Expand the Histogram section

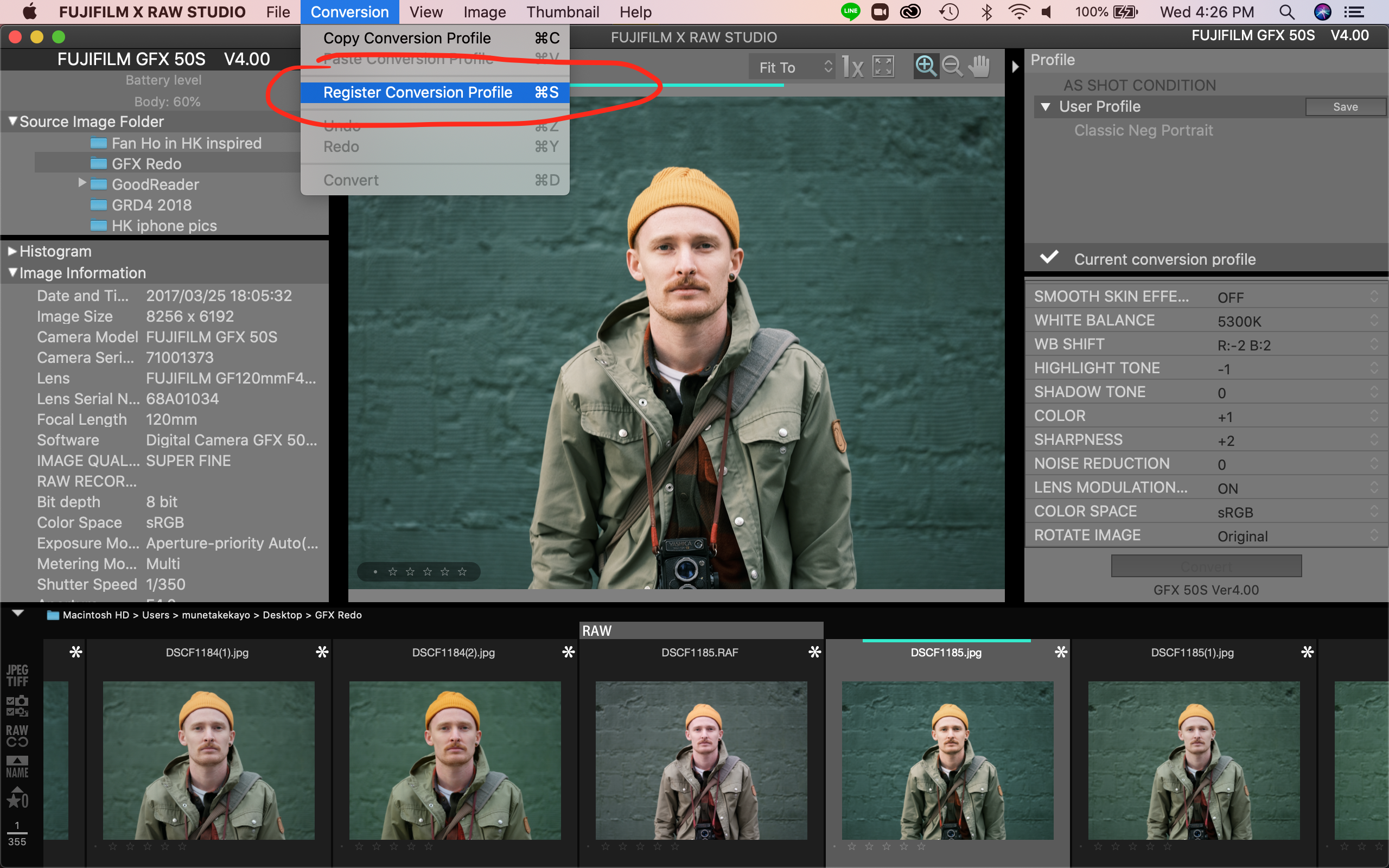pyautogui.click(x=12, y=251)
